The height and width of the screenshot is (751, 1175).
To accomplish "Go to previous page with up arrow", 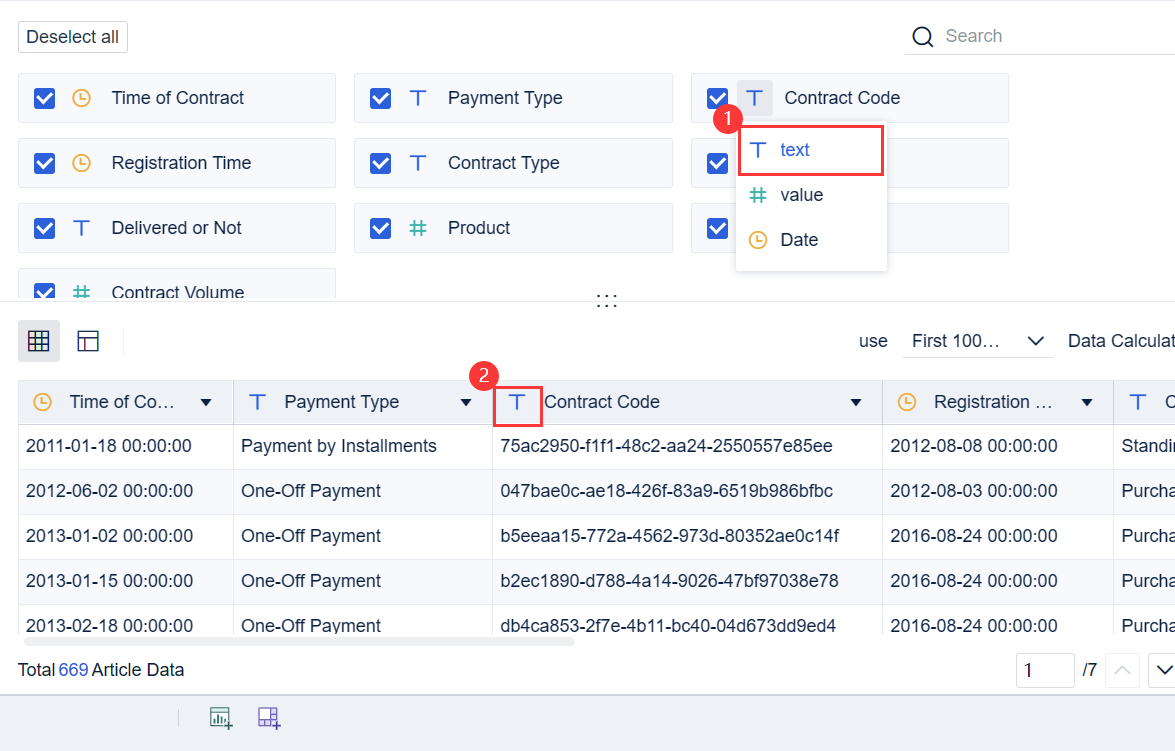I will (x=1123, y=670).
